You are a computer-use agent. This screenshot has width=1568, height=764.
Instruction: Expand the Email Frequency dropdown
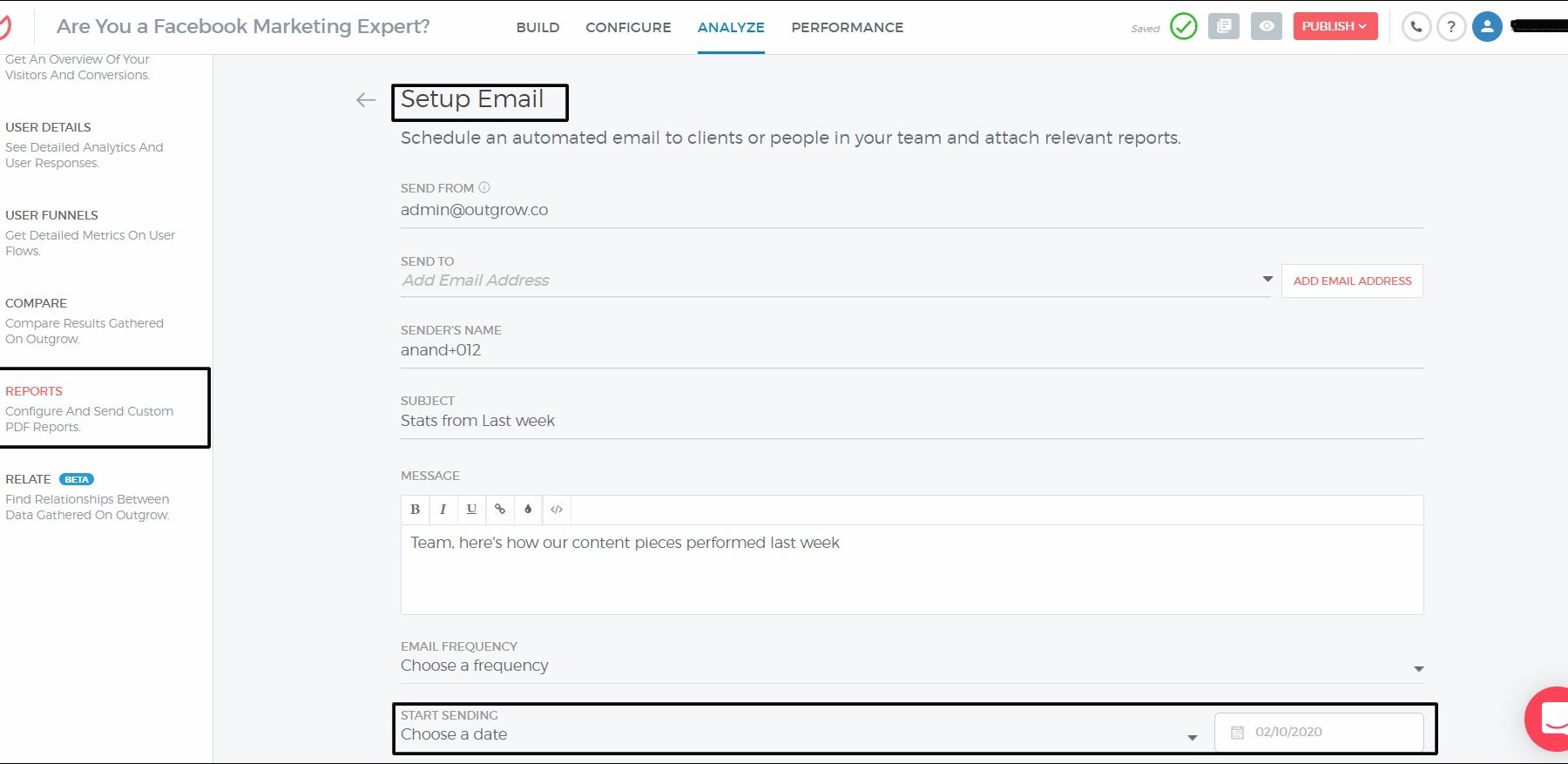point(1418,668)
